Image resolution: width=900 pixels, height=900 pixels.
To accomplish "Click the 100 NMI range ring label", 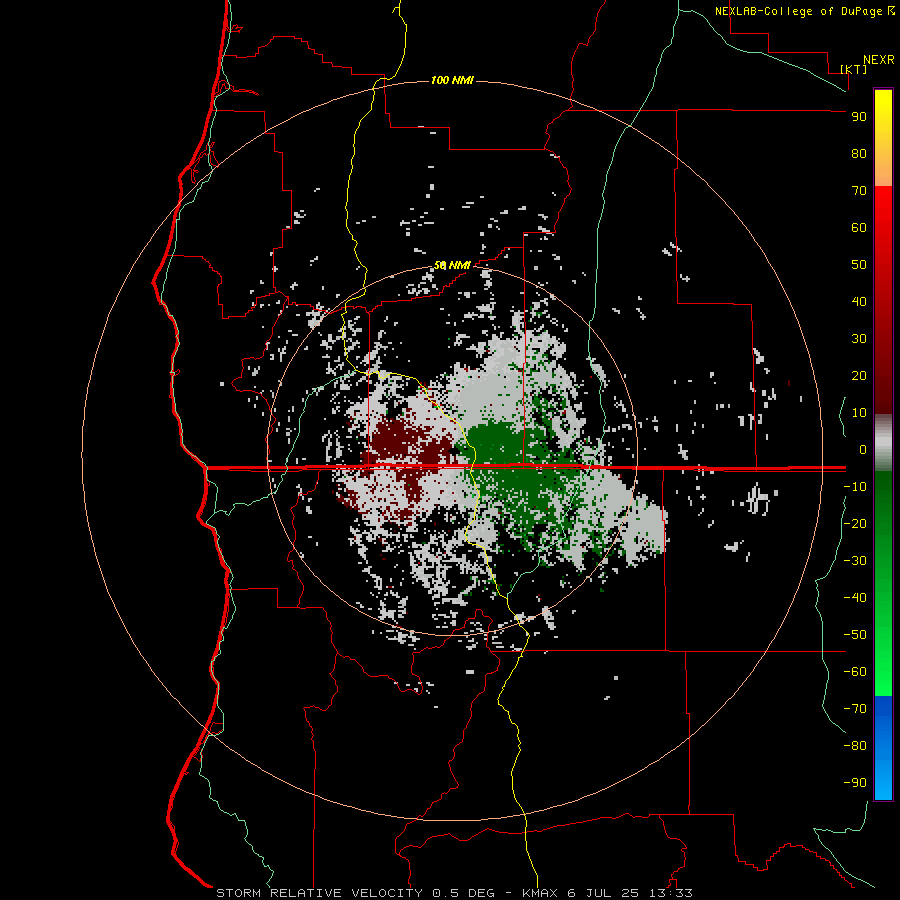I will tap(452, 80).
